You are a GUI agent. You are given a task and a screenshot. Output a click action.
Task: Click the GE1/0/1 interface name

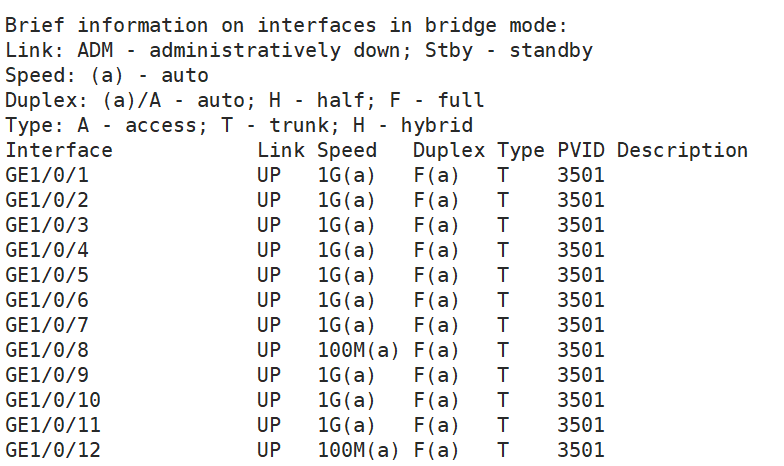[47, 176]
